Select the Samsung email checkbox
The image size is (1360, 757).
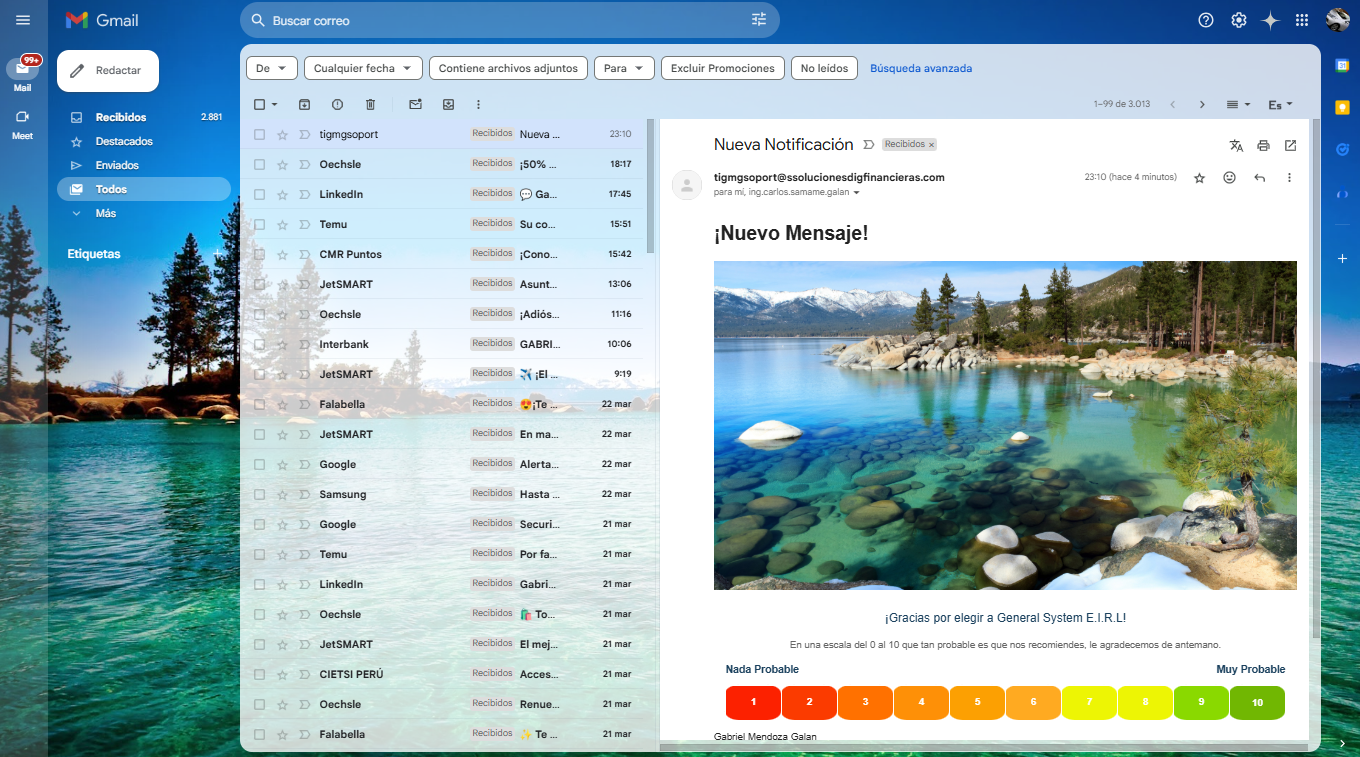tap(259, 494)
